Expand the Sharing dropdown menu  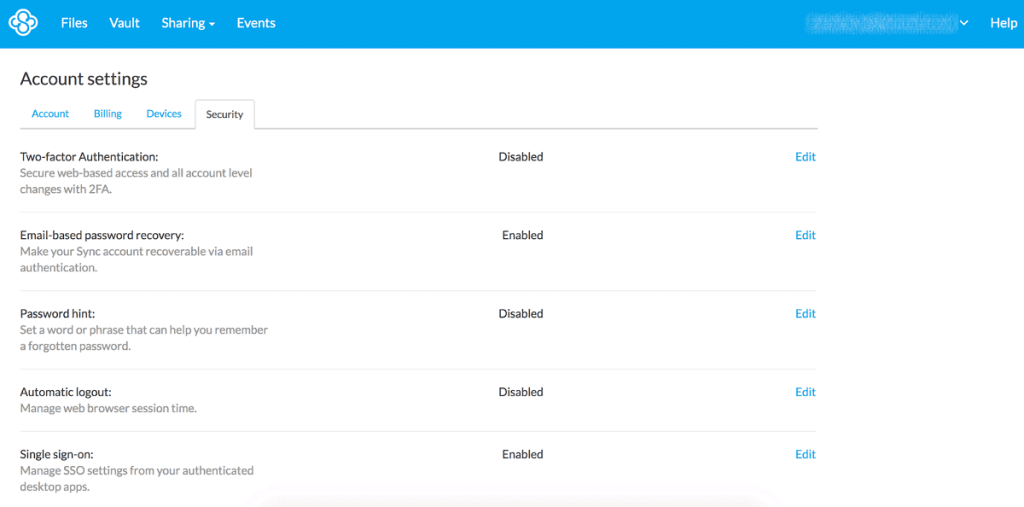[x=188, y=23]
